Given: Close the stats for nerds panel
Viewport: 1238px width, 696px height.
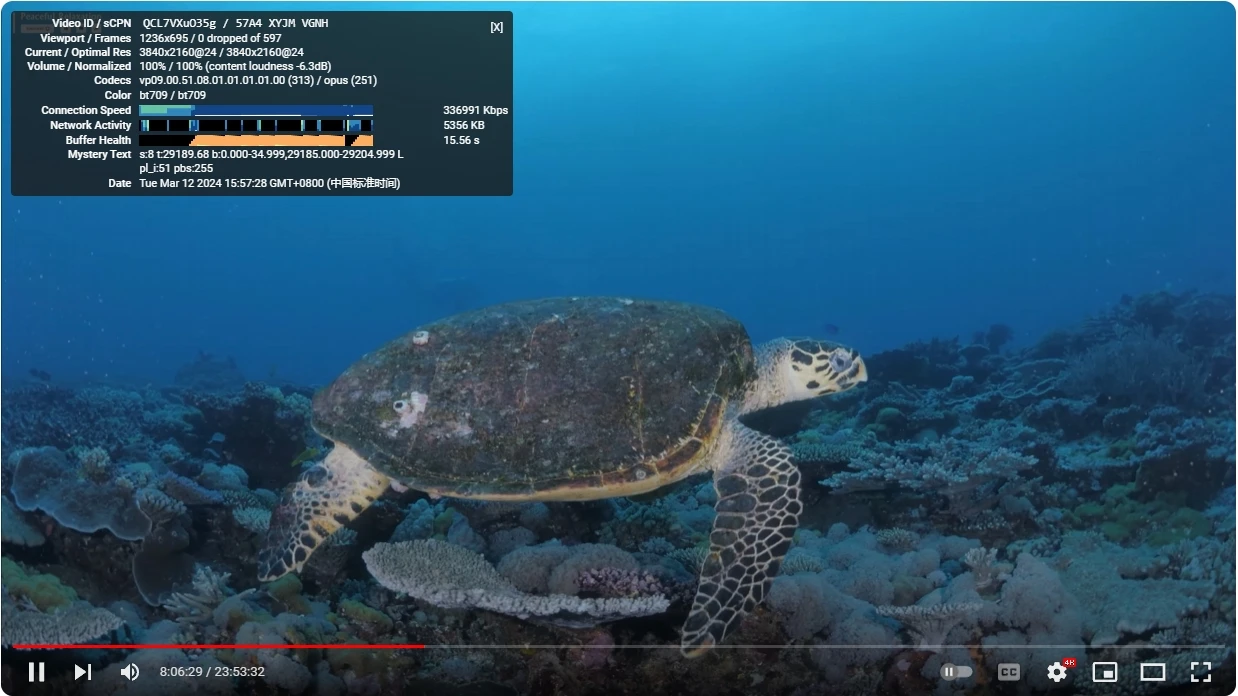Looking at the screenshot, I should click(496, 27).
